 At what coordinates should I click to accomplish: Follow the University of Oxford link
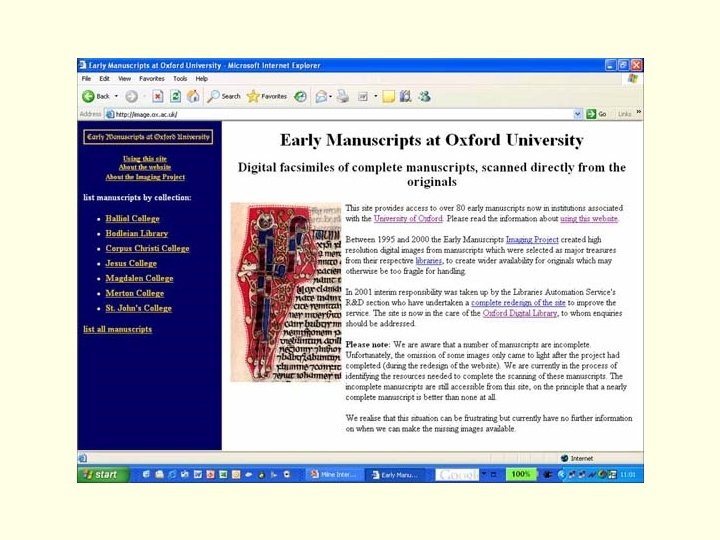coord(408,219)
